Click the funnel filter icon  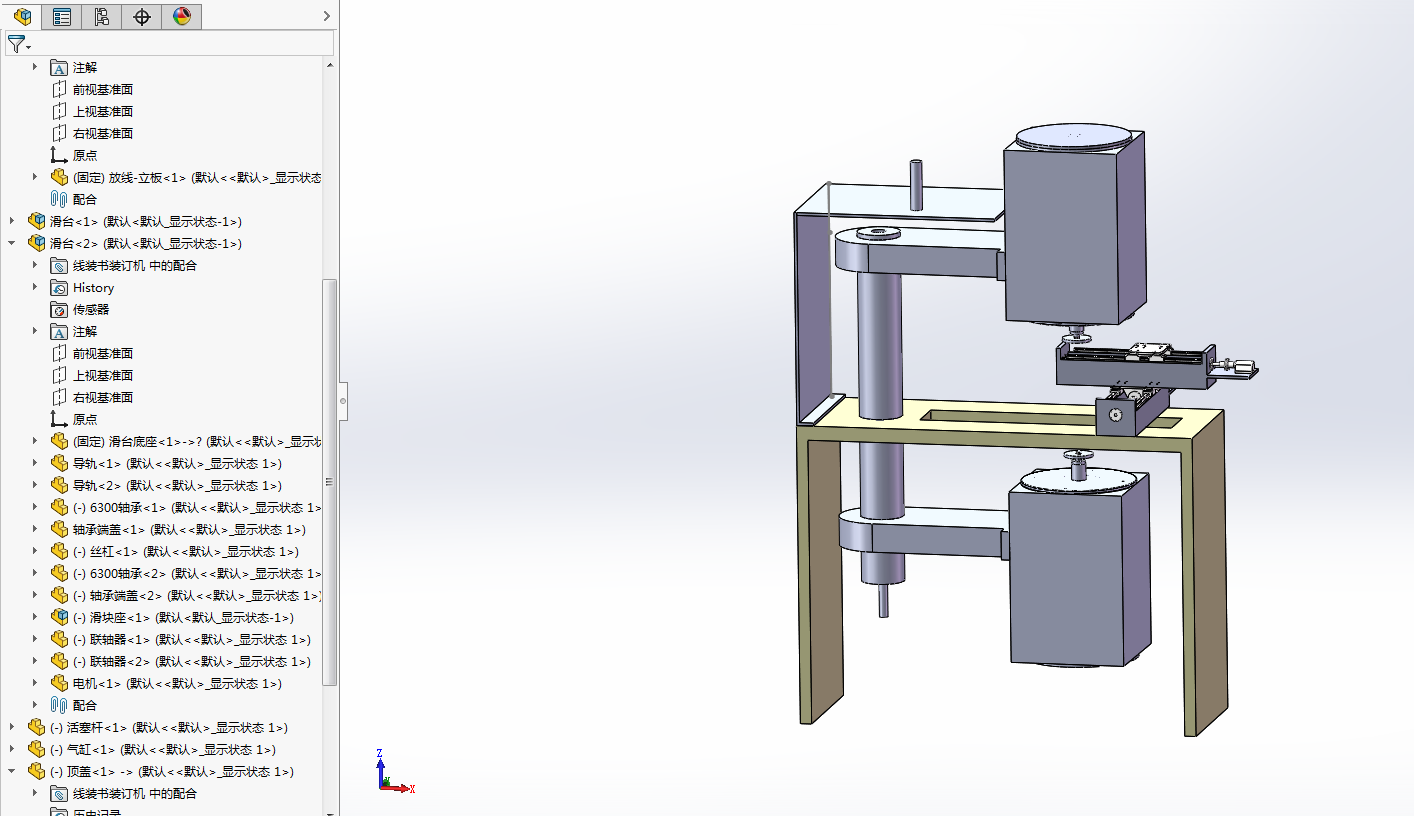[x=16, y=45]
